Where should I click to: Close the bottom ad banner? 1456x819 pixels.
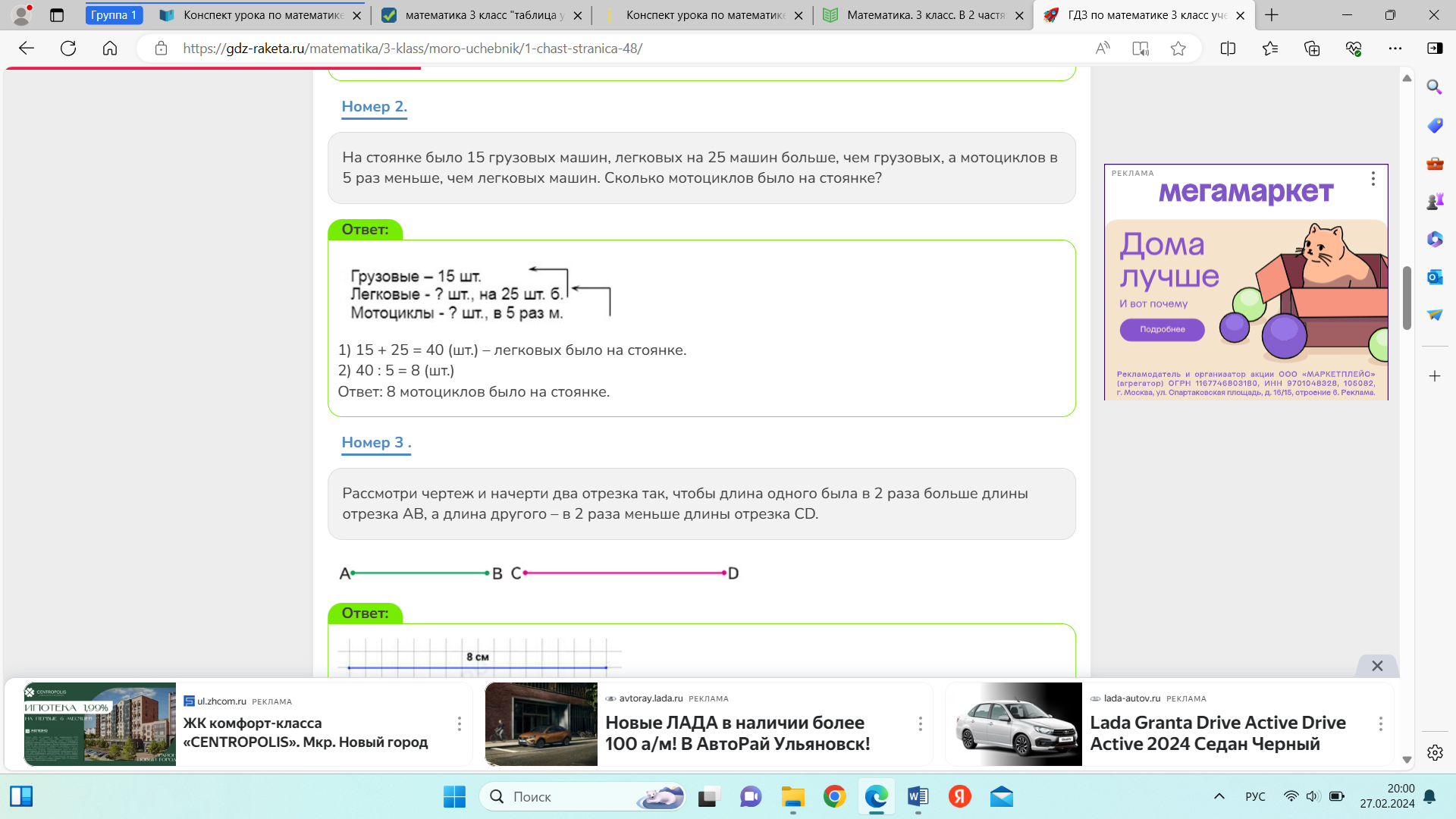tap(1377, 666)
